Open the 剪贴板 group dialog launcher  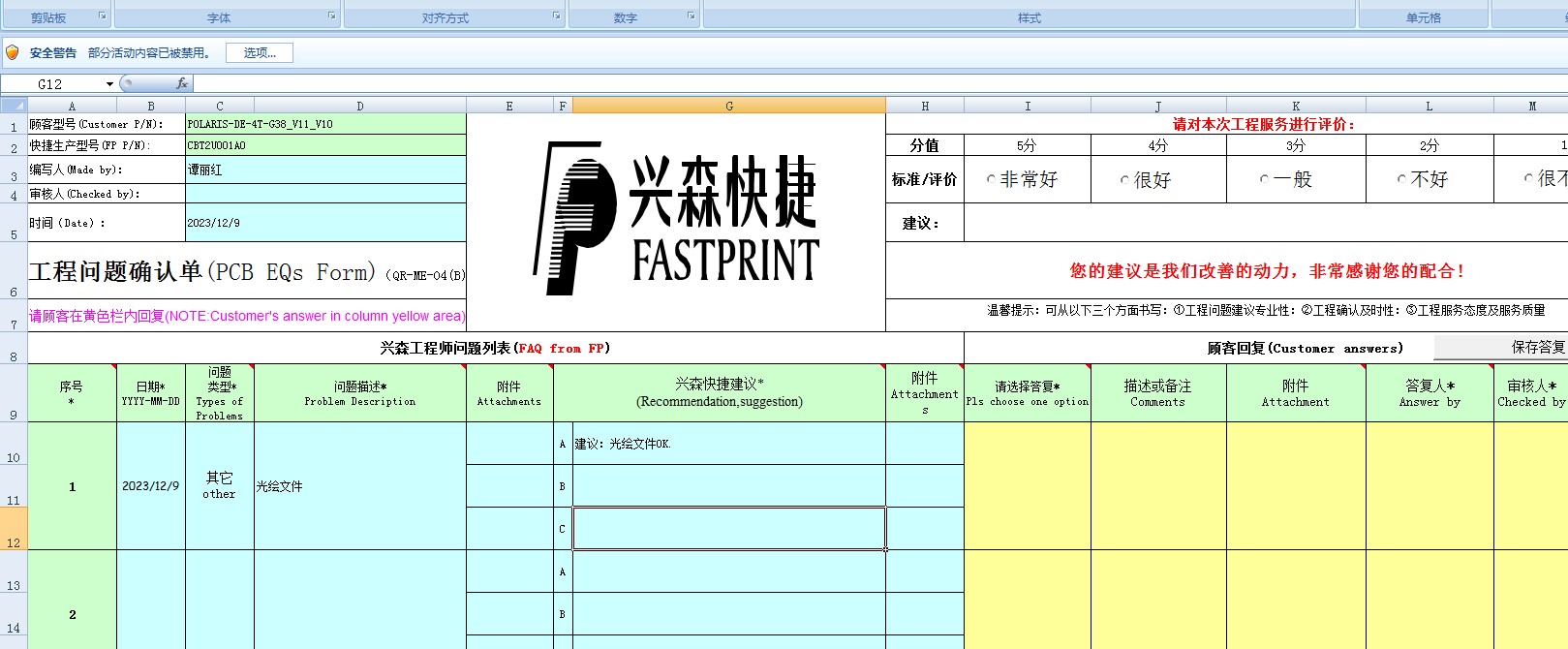tap(103, 16)
